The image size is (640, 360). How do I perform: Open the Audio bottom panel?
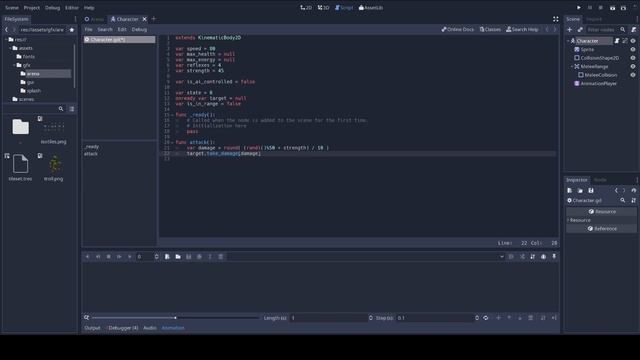click(150, 328)
